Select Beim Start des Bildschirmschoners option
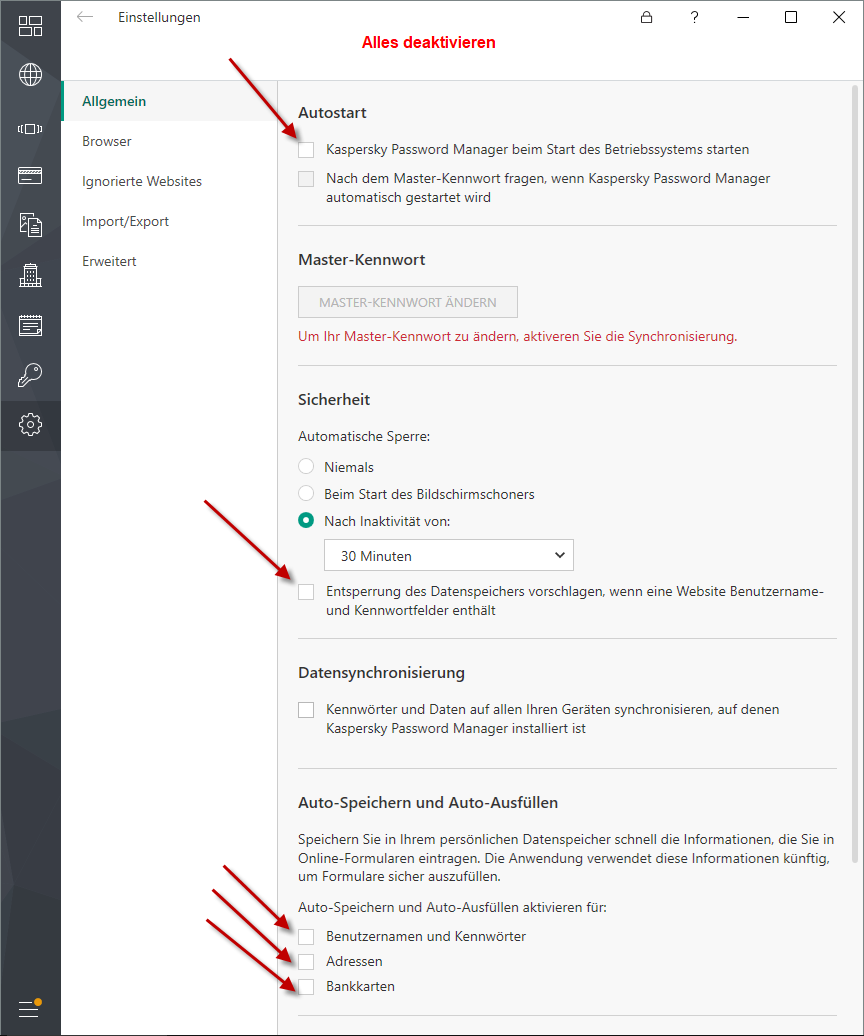This screenshot has height=1036, width=864. [x=306, y=494]
